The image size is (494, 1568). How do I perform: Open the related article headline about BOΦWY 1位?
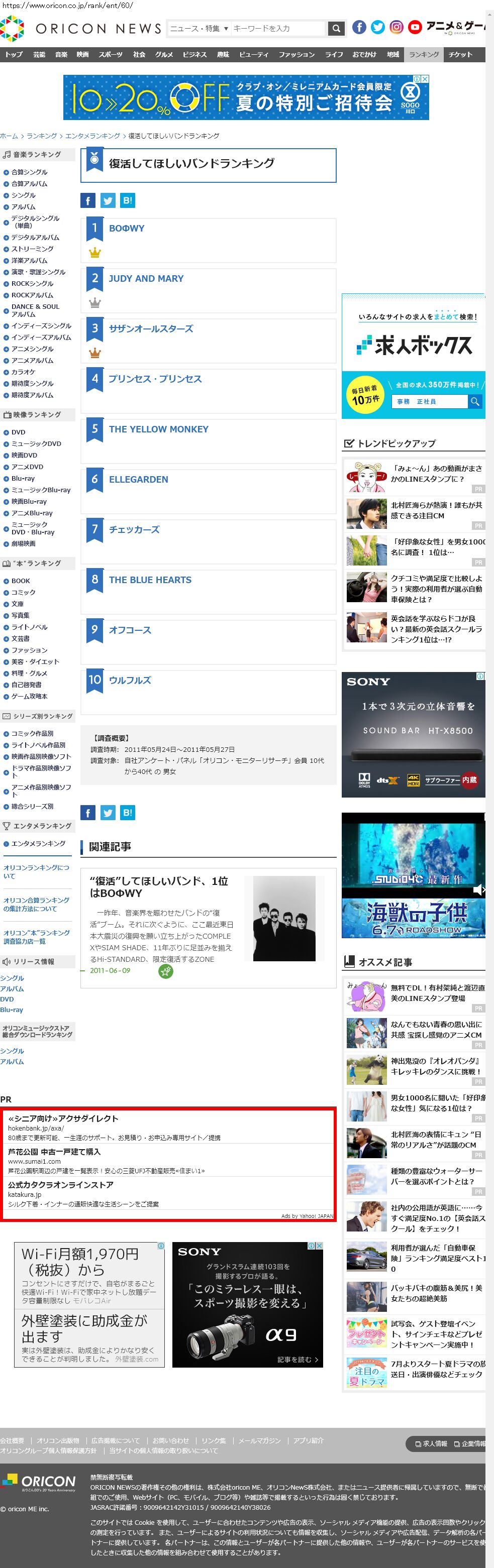(159, 887)
